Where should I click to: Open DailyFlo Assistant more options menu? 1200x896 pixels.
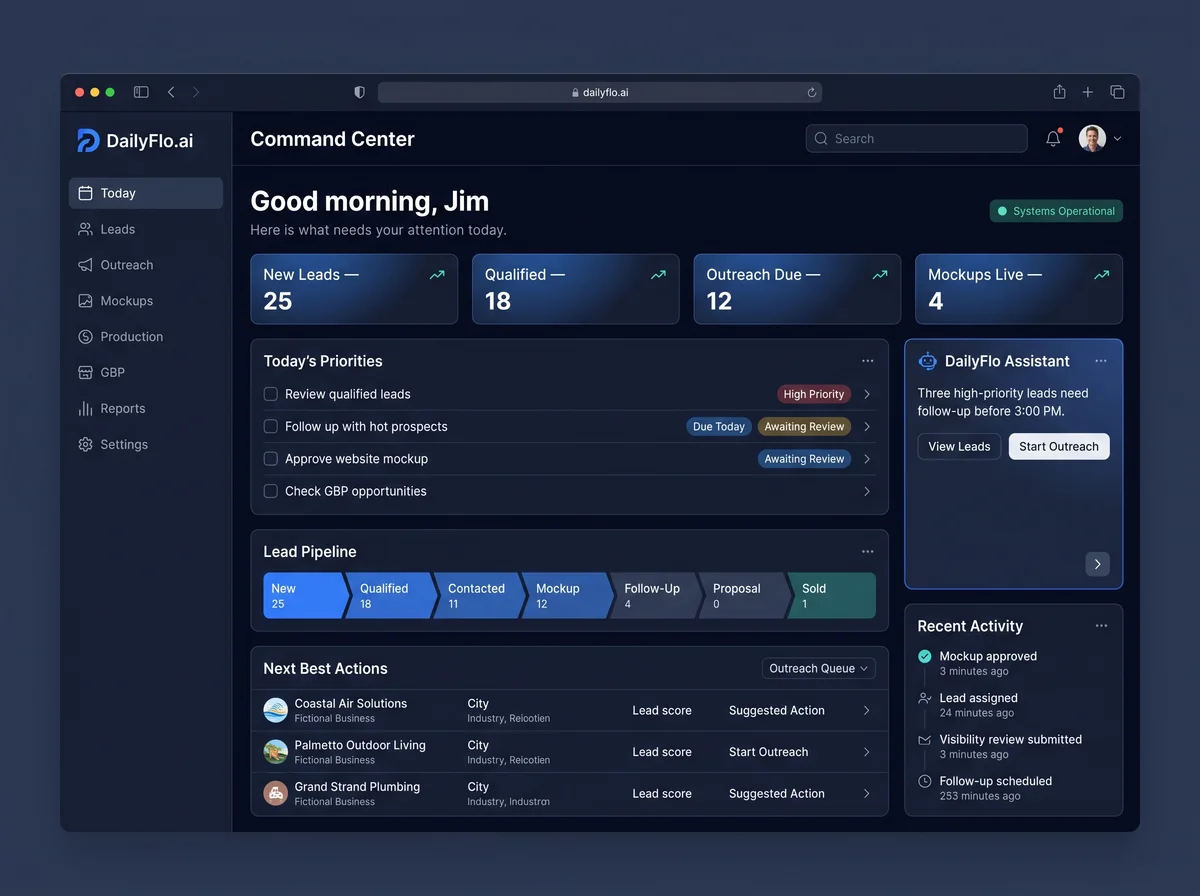[1101, 361]
